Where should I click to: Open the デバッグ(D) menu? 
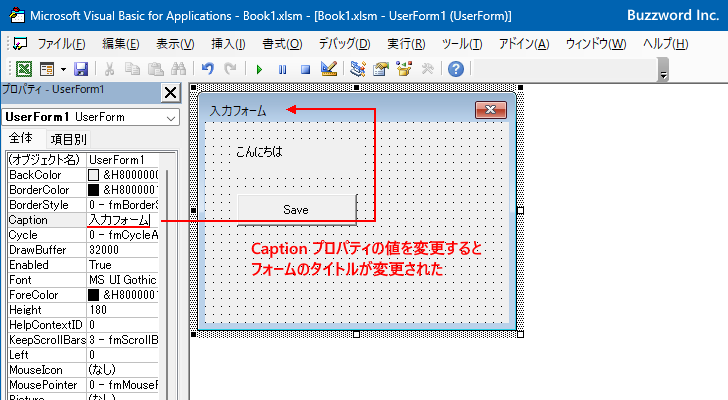(344, 44)
